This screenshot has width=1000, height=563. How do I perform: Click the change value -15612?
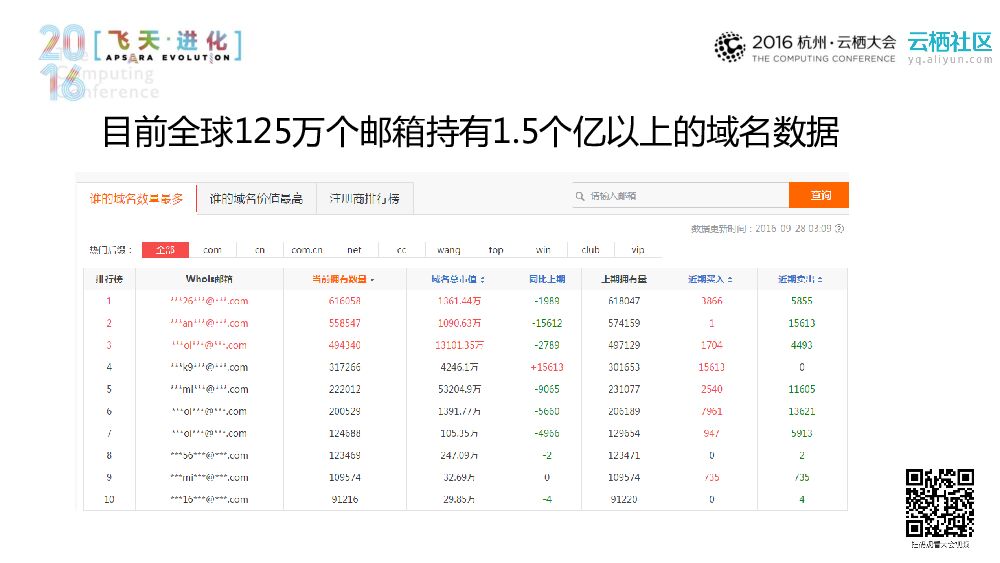click(x=547, y=323)
